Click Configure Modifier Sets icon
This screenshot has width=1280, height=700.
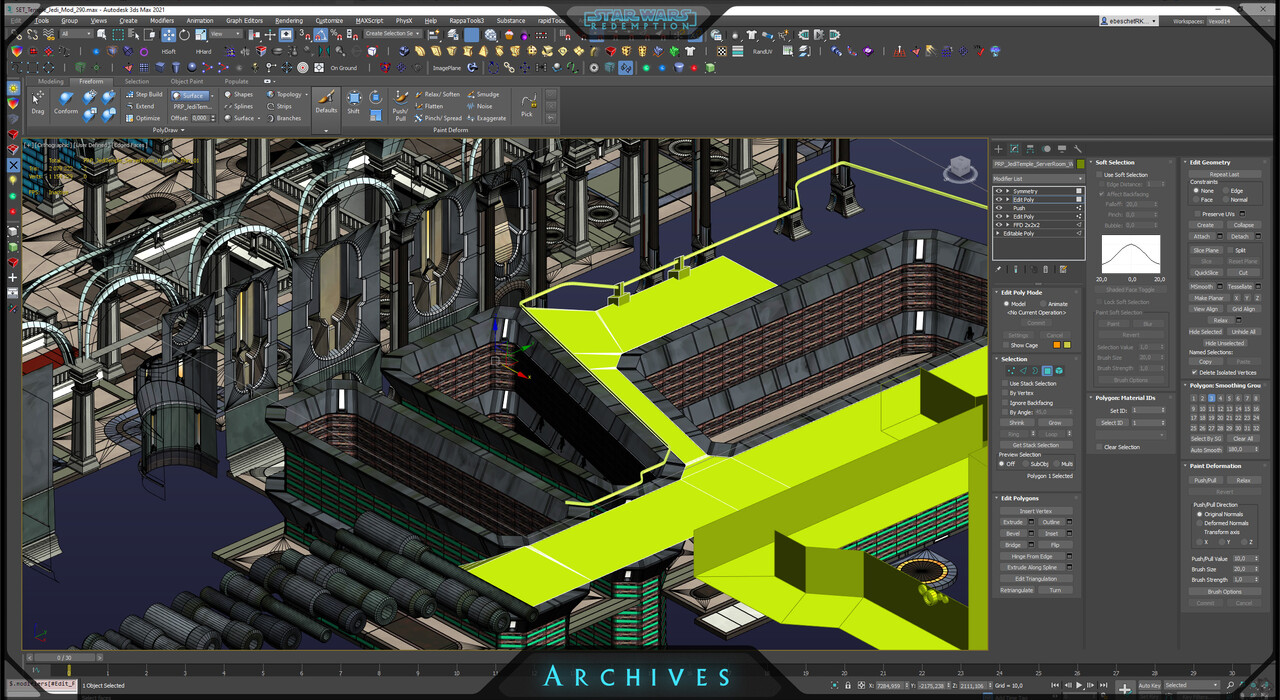pyautogui.click(x=1063, y=269)
